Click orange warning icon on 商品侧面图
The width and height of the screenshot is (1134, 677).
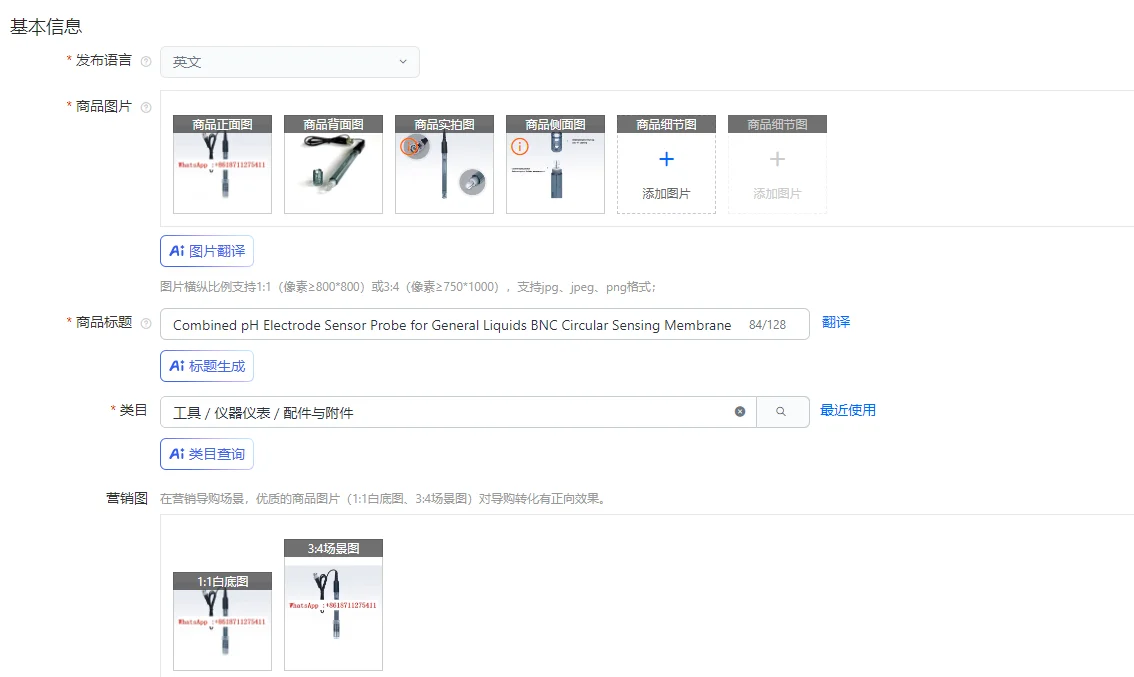(x=519, y=147)
